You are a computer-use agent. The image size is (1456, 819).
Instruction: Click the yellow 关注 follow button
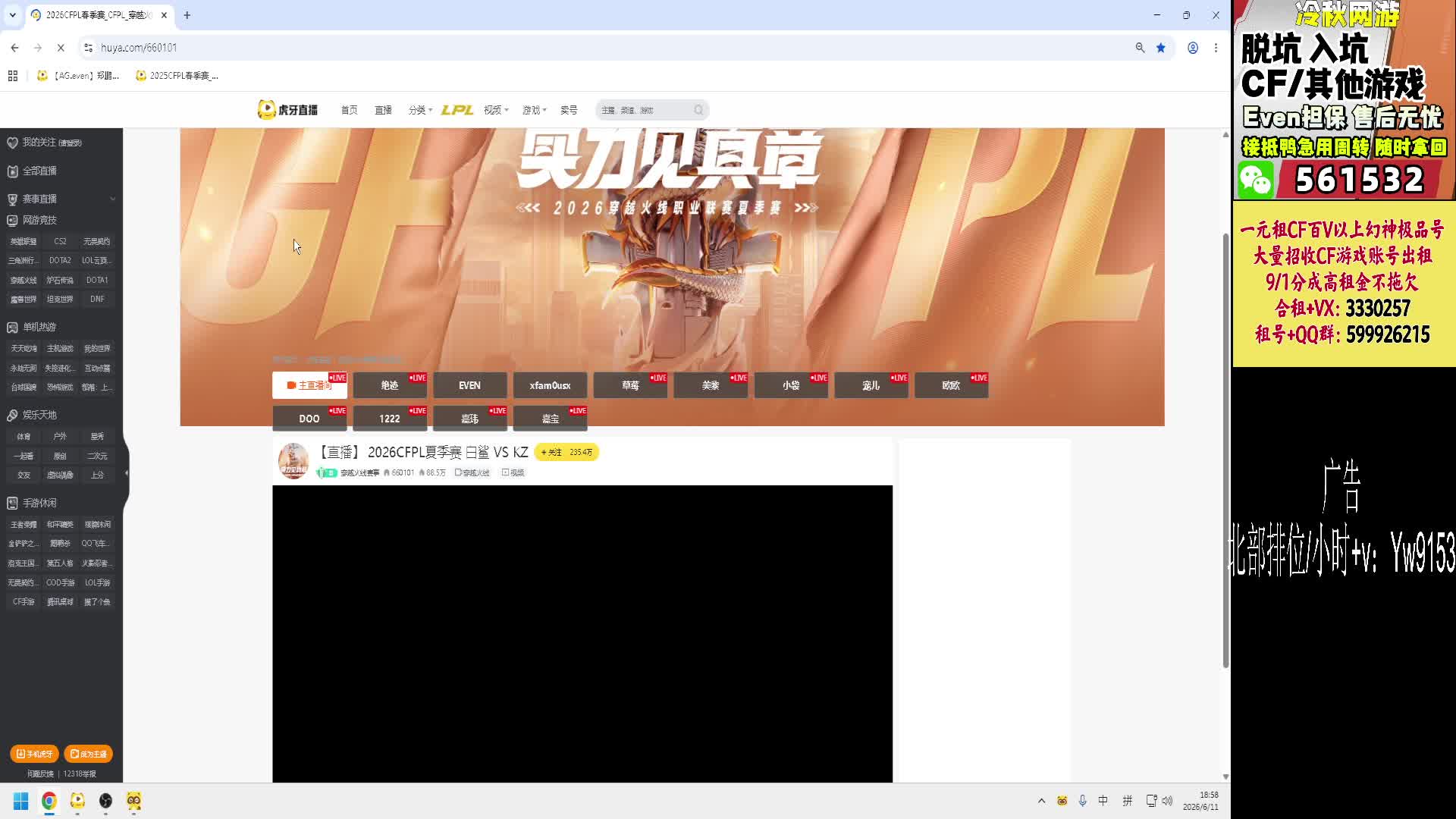(x=566, y=452)
